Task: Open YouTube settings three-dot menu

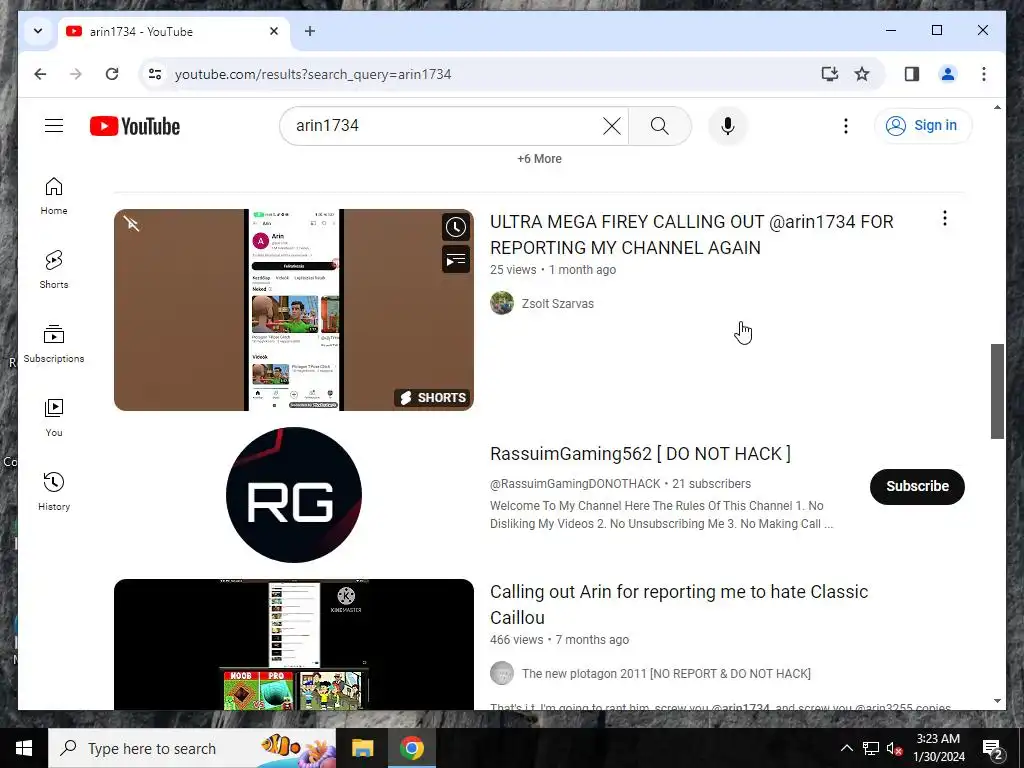Action: (846, 125)
